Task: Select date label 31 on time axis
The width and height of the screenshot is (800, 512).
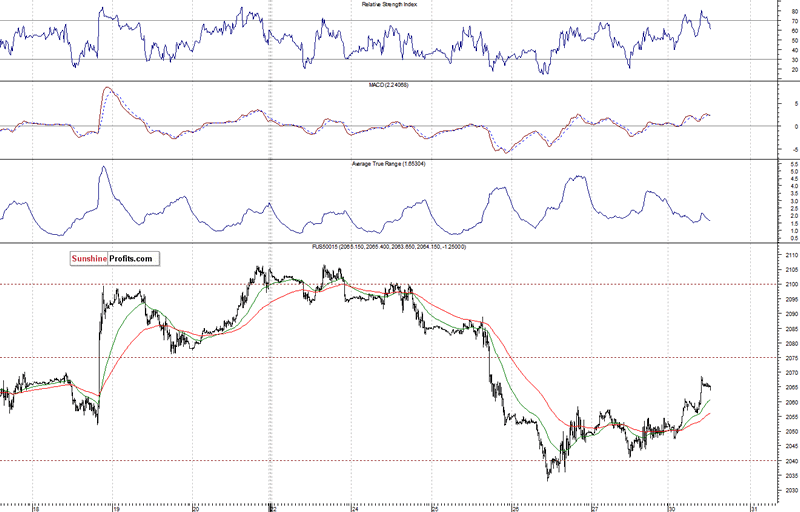Action: point(754,509)
